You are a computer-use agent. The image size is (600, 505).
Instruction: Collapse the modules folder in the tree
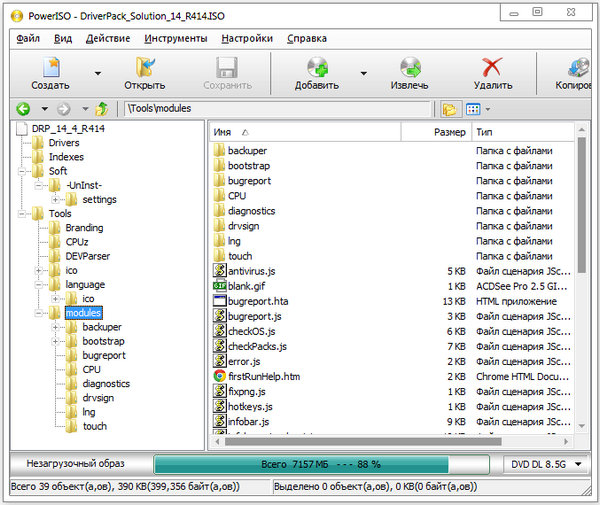(40, 313)
